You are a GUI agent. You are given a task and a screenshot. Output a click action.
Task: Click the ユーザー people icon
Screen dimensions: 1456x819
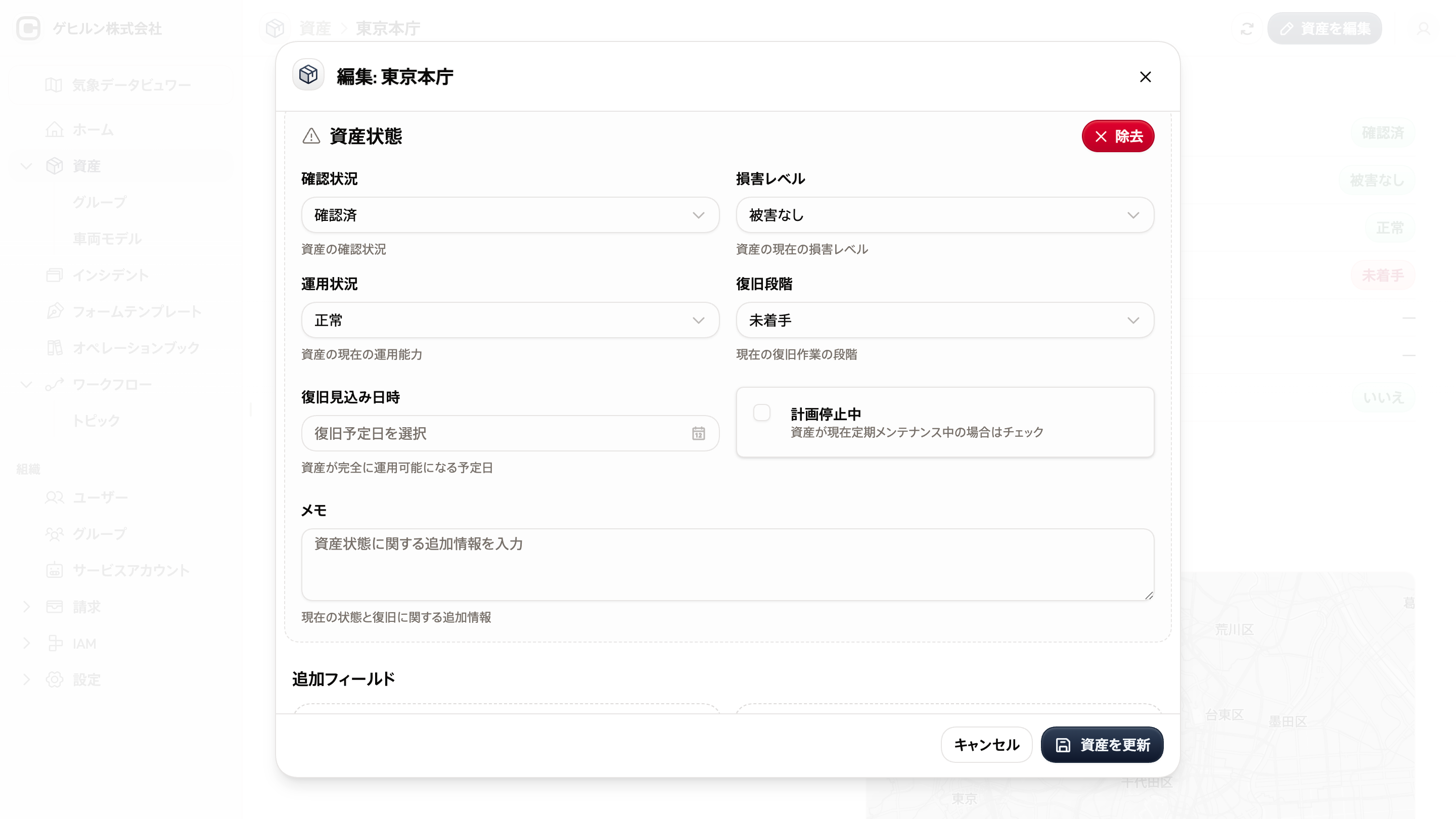(x=54, y=497)
